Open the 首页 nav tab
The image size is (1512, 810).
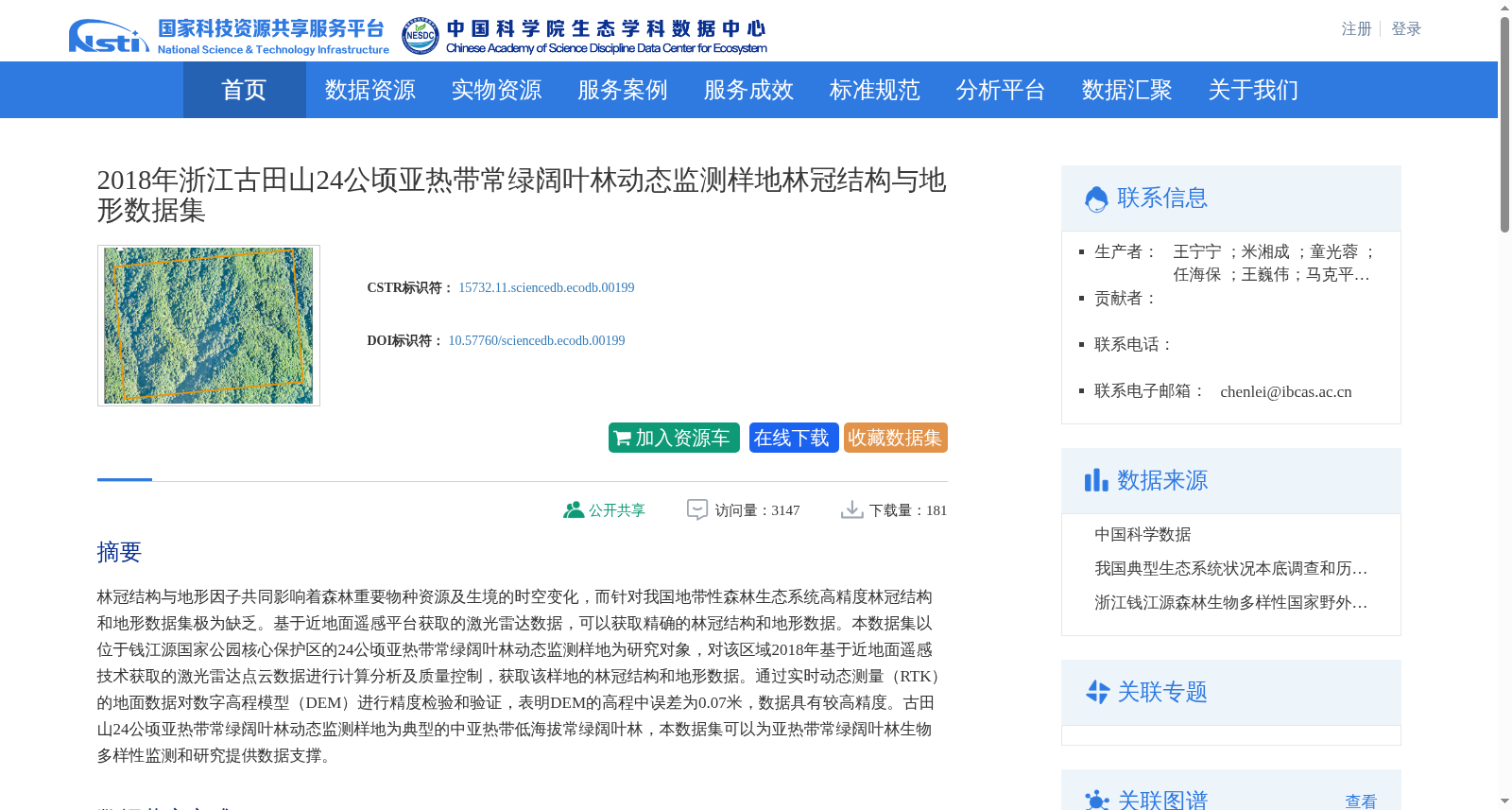click(x=244, y=90)
